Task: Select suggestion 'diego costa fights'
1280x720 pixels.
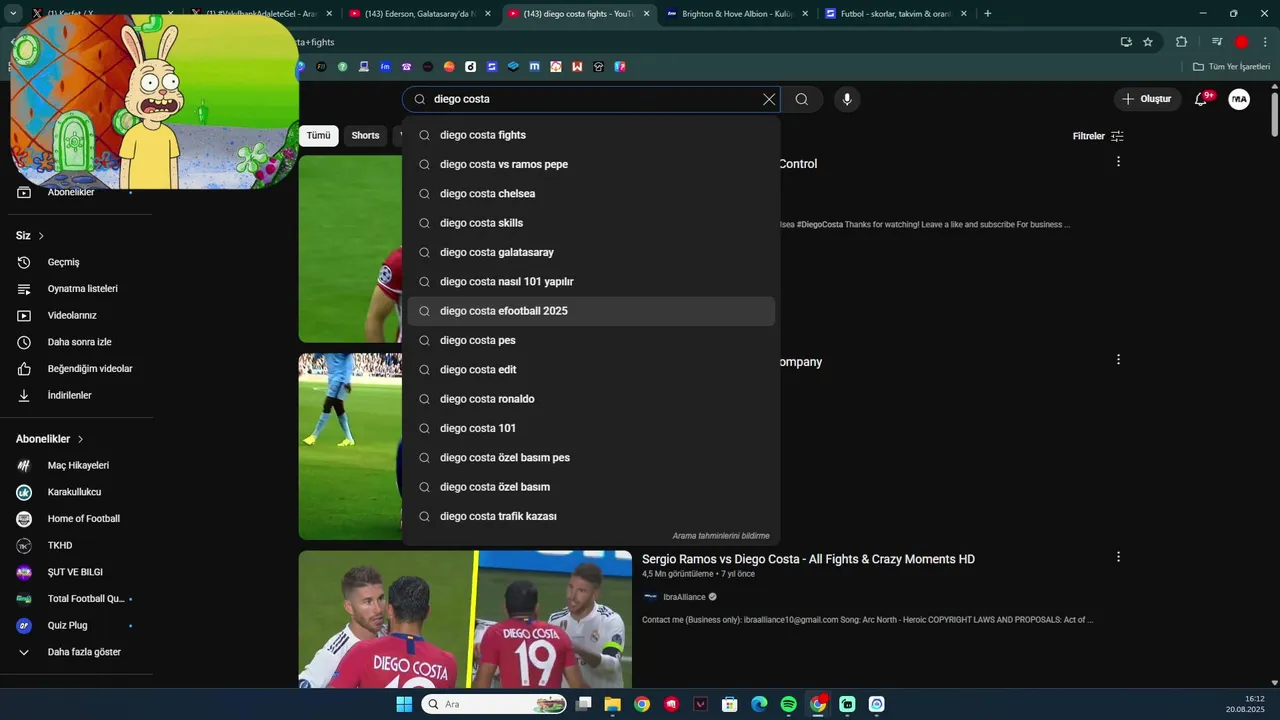Action: pyautogui.click(x=591, y=135)
